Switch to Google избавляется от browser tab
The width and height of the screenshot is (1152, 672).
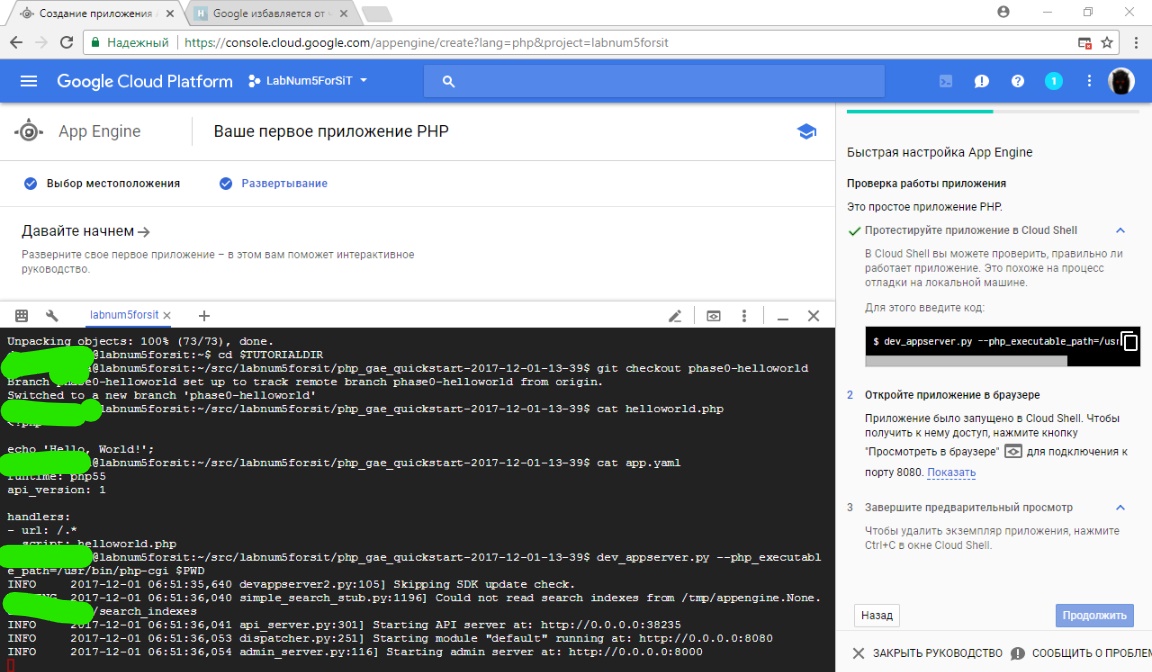[268, 13]
